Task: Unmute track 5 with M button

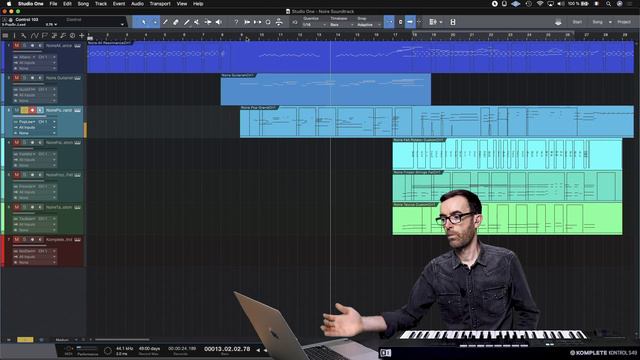Action: [17, 175]
